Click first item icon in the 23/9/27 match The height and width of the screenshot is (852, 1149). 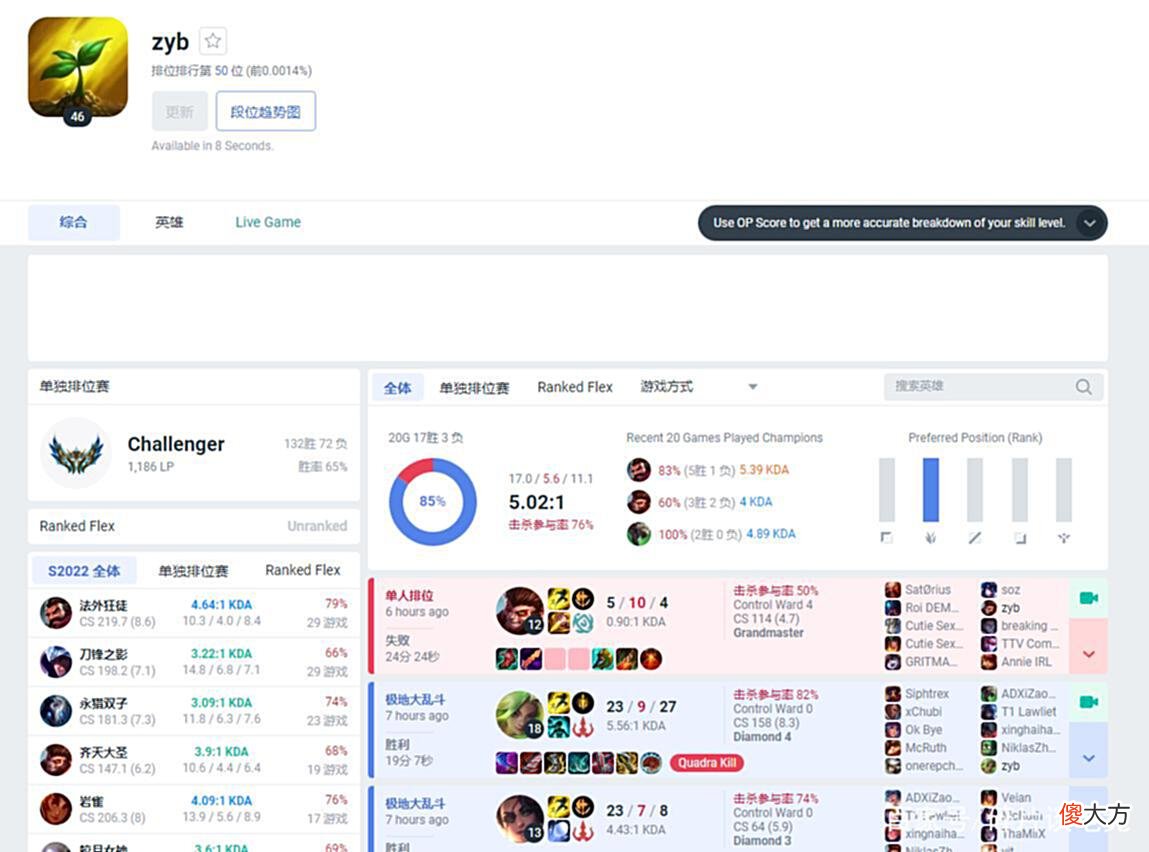point(507,763)
